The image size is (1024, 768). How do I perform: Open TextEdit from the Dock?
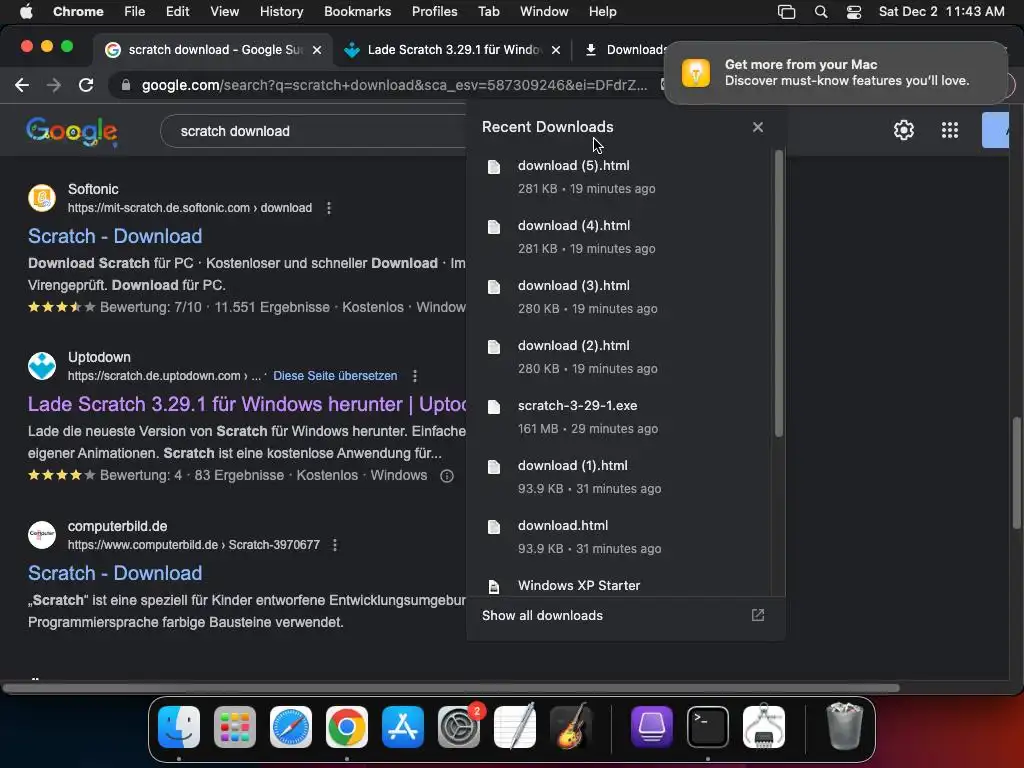(x=515, y=727)
